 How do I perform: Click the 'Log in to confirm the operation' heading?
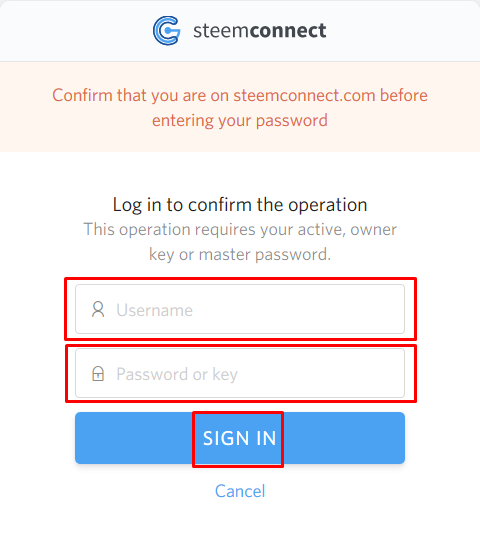coord(240,205)
